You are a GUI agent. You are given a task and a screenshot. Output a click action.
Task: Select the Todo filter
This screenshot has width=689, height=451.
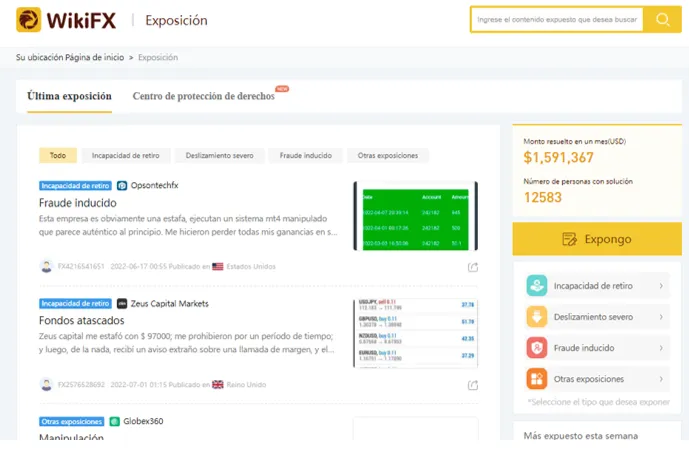58,155
